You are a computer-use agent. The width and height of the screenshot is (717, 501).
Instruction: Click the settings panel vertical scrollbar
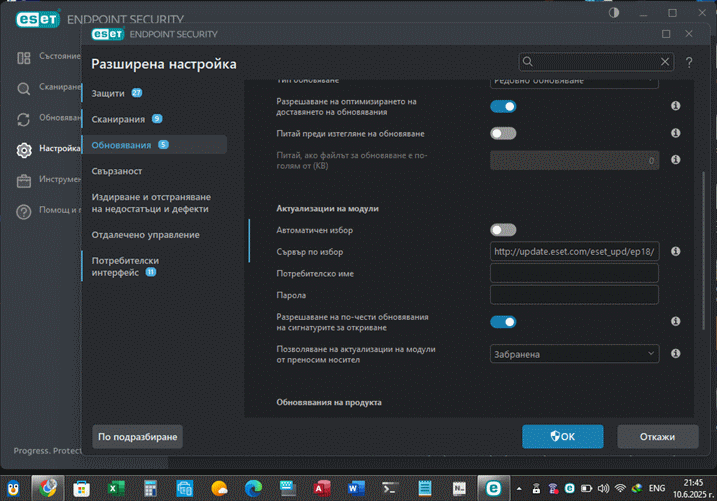703,250
